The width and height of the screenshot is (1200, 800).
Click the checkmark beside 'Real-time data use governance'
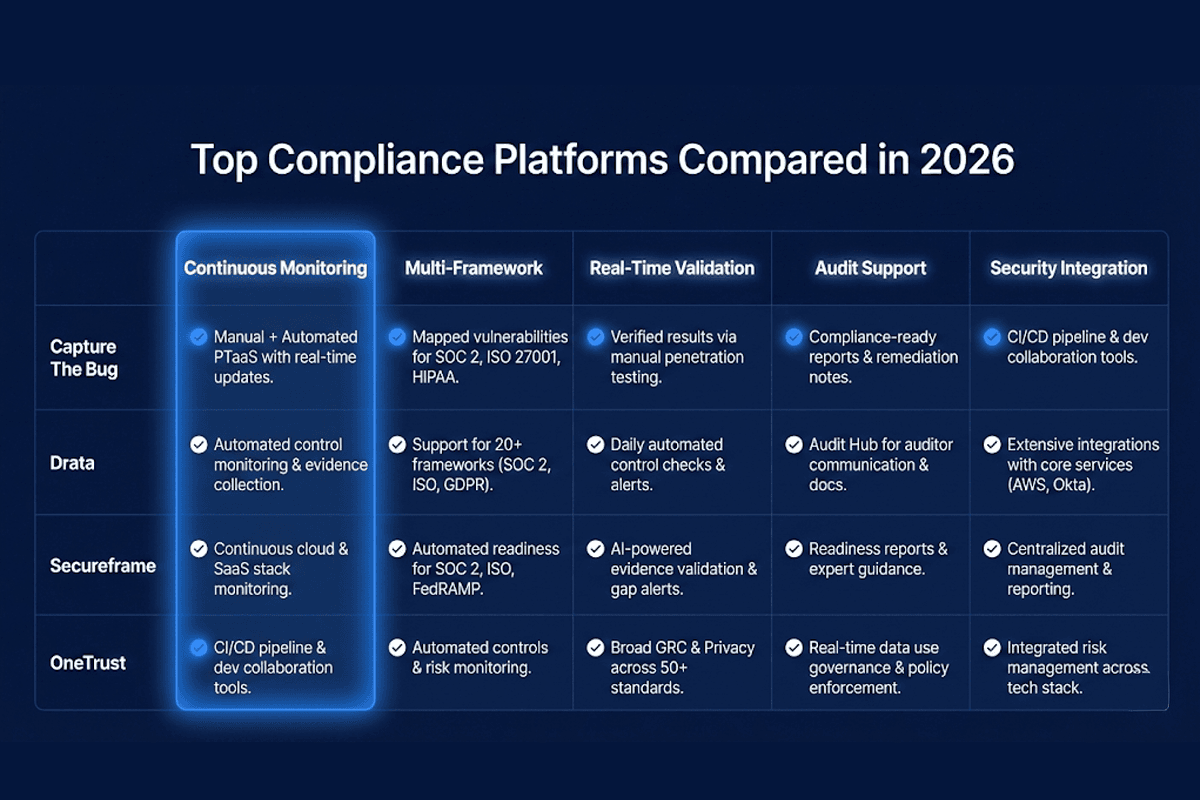pos(793,647)
